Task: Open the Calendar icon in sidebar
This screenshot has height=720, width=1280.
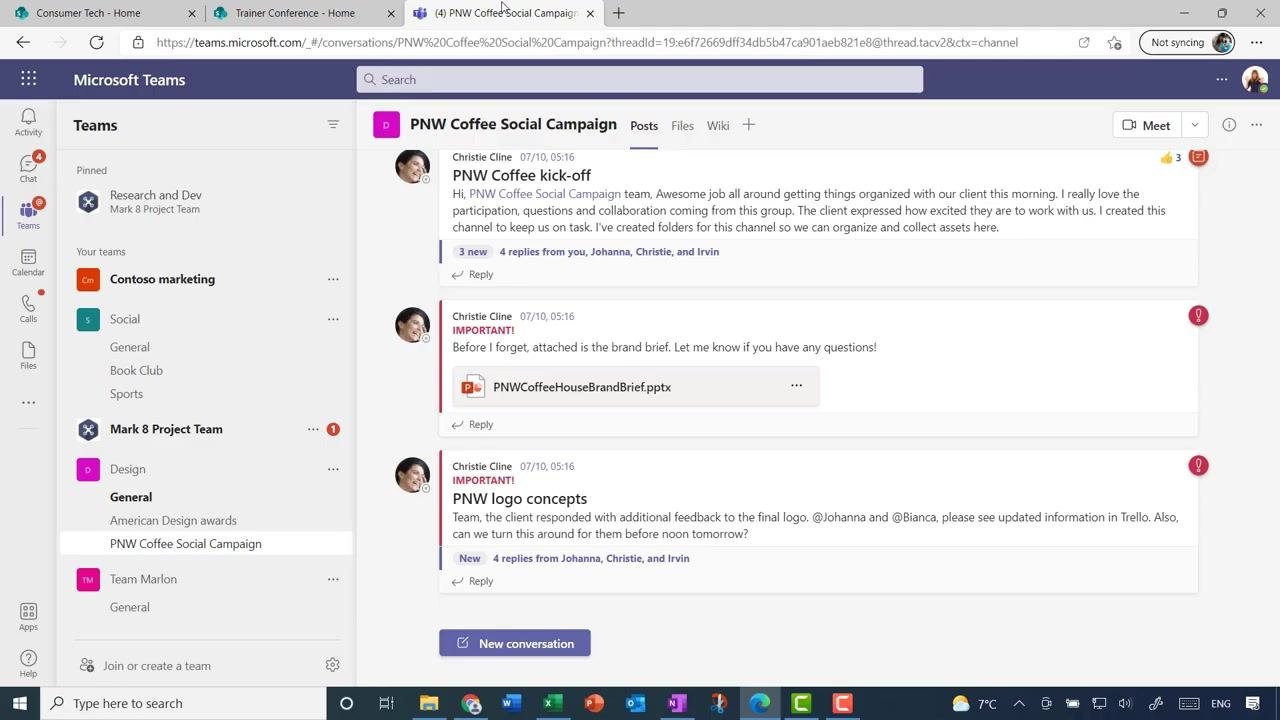Action: pos(28,262)
